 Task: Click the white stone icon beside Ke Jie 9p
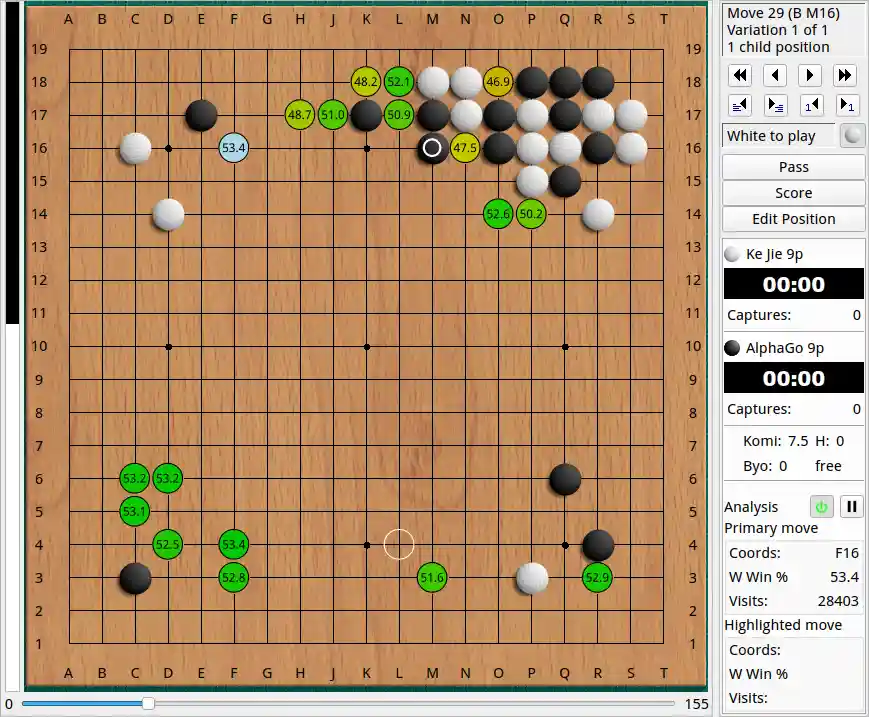pyautogui.click(x=731, y=254)
